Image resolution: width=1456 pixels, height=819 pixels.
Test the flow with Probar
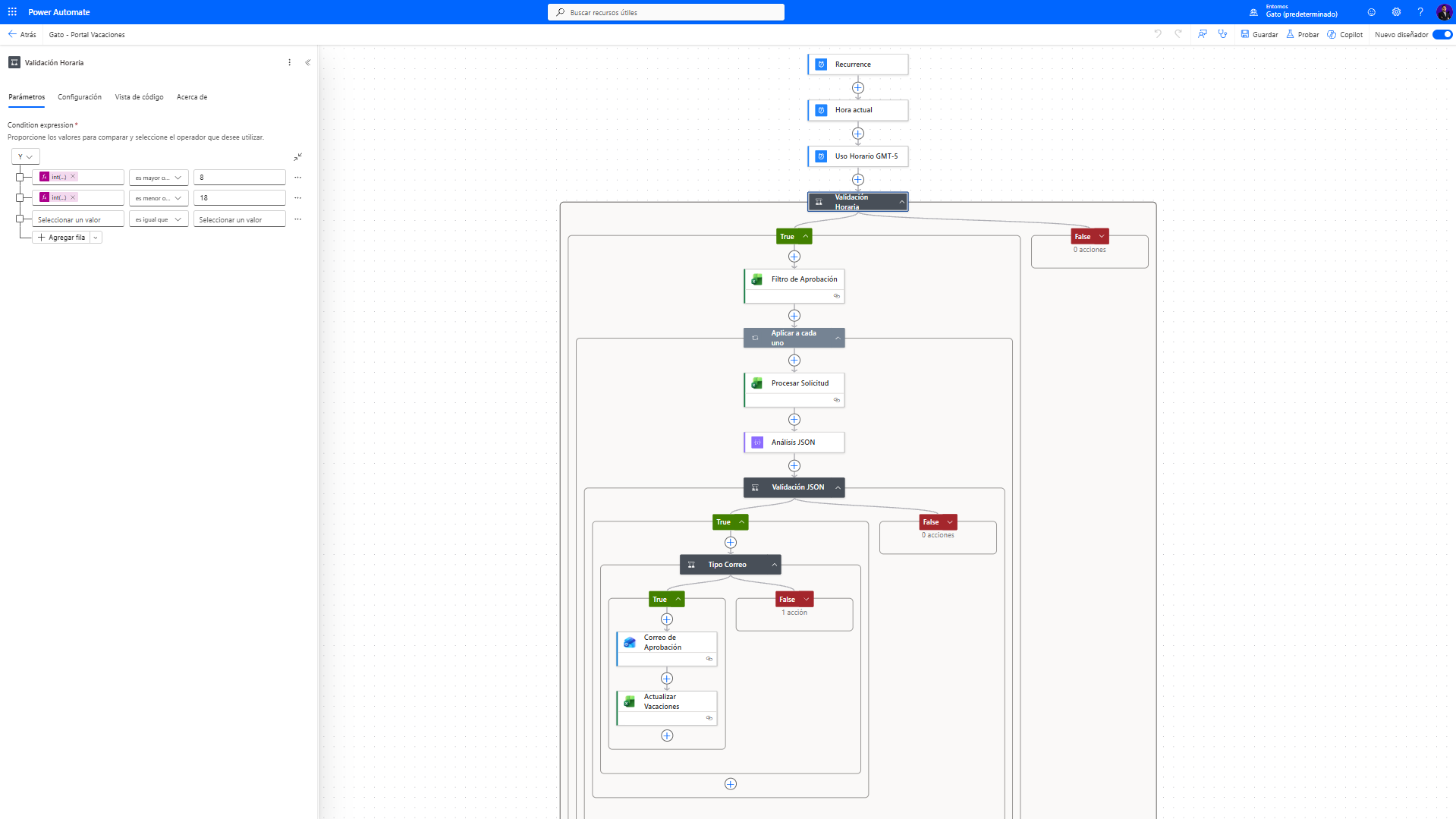coord(1302,34)
